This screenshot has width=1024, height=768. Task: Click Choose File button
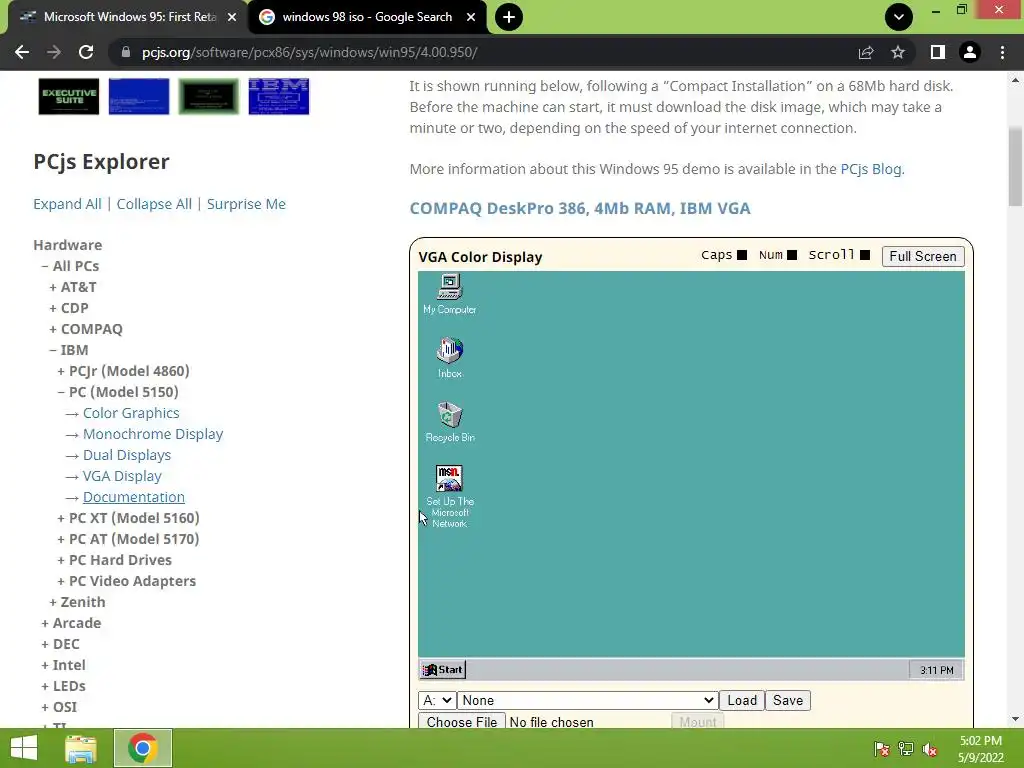pos(462,722)
